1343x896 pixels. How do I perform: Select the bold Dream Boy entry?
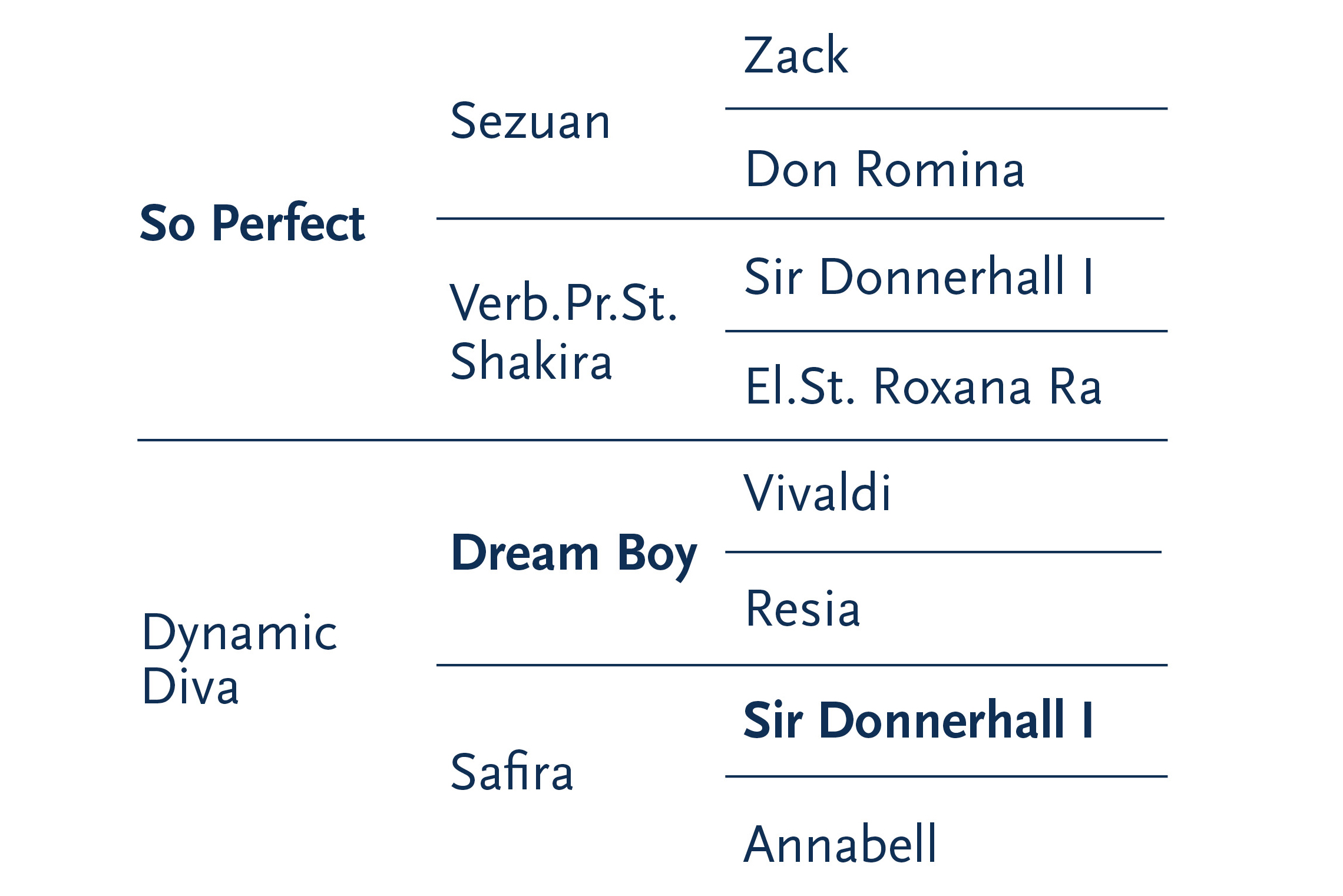(x=574, y=554)
